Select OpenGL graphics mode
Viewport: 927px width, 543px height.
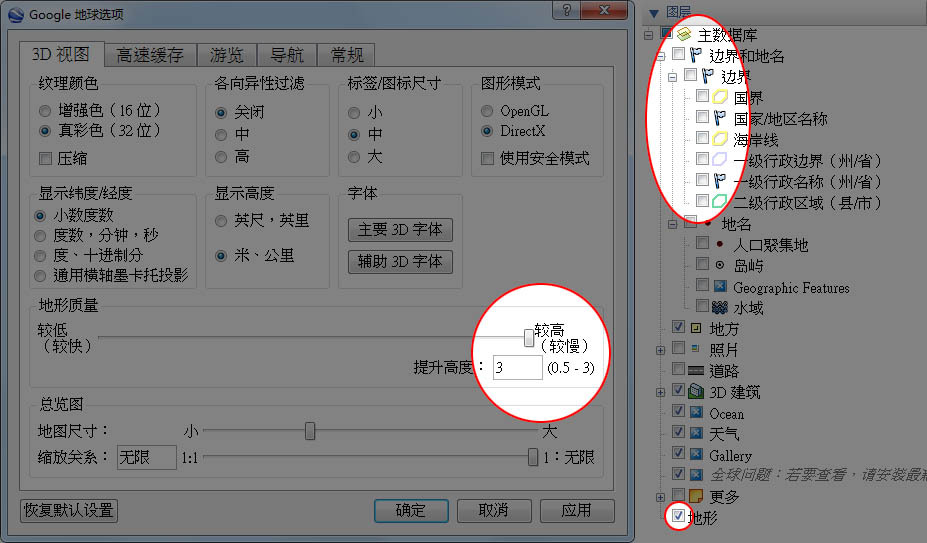[487, 111]
